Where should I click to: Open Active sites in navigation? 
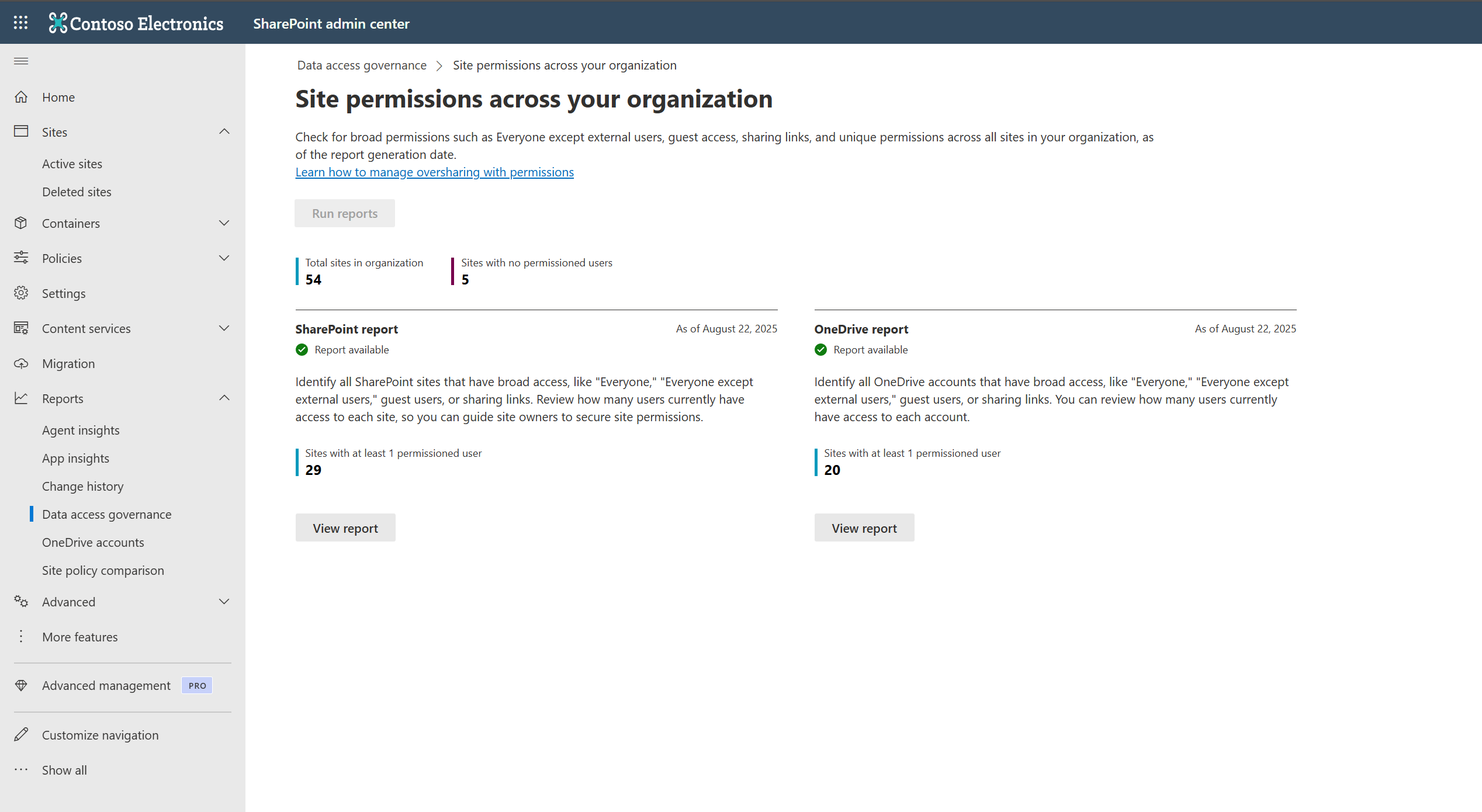click(x=72, y=164)
